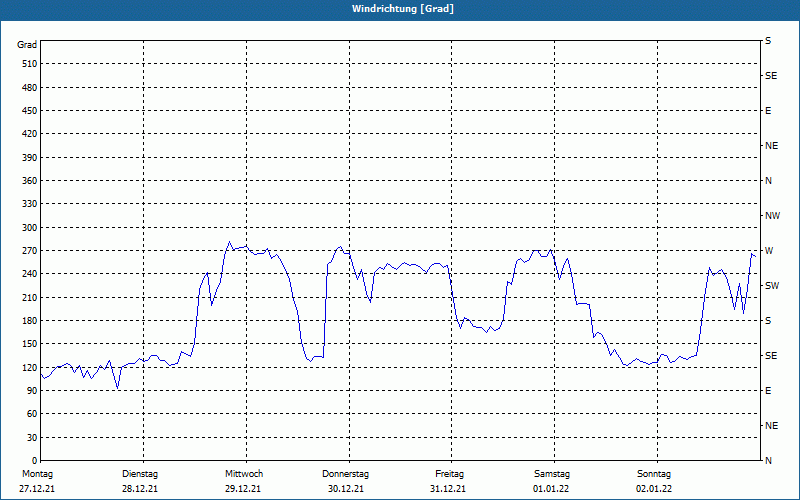Image resolution: width=800 pixels, height=500 pixels.
Task: Click the 360 y-axis value
Action: click(30, 181)
